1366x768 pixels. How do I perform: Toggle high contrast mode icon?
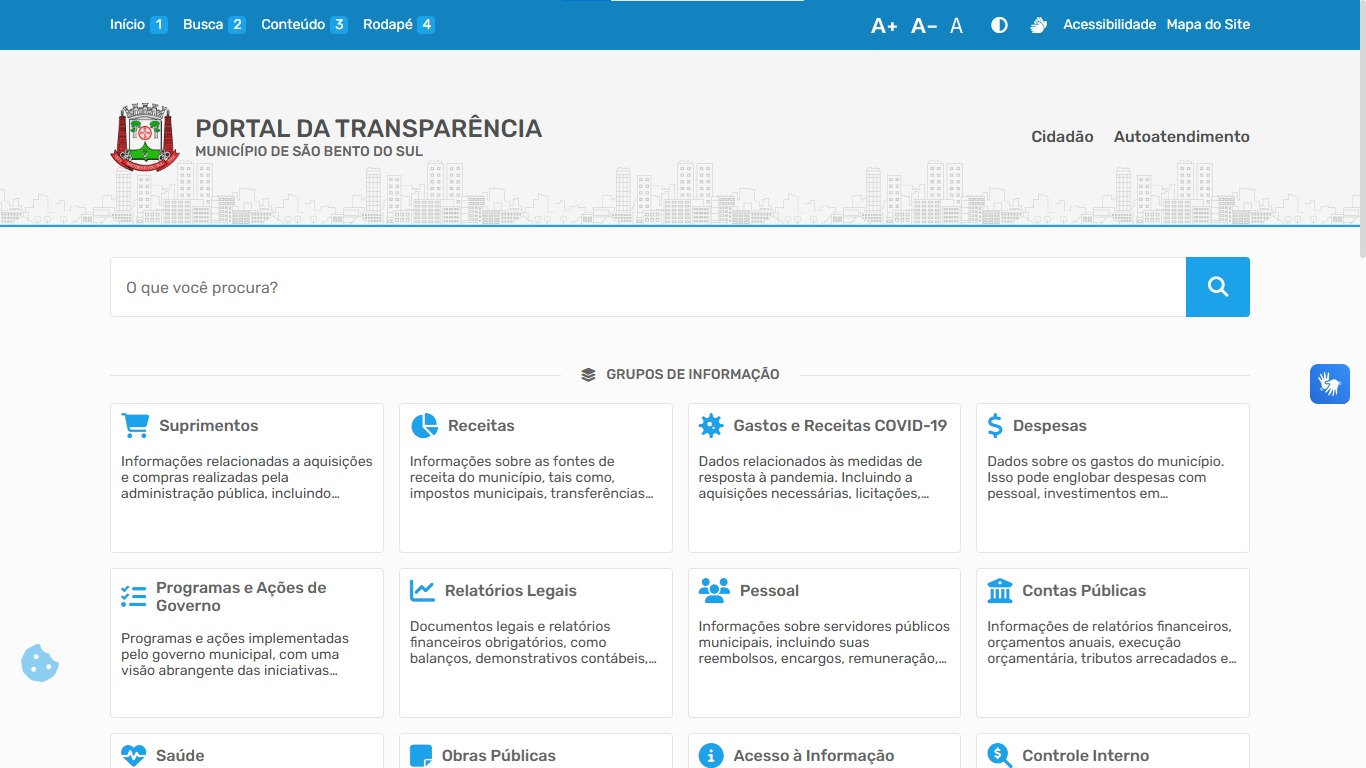tap(999, 25)
